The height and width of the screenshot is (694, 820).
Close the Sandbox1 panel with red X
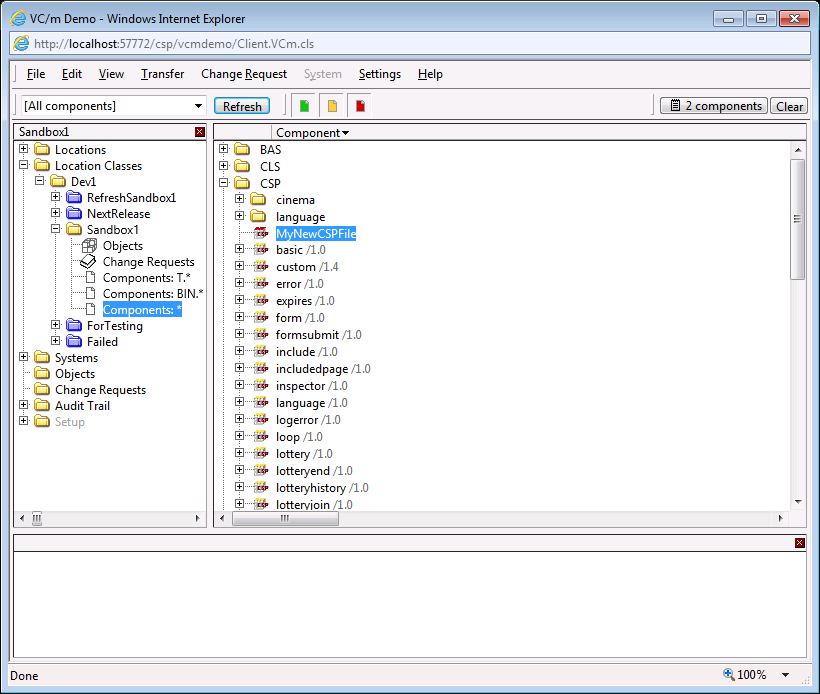click(x=200, y=132)
